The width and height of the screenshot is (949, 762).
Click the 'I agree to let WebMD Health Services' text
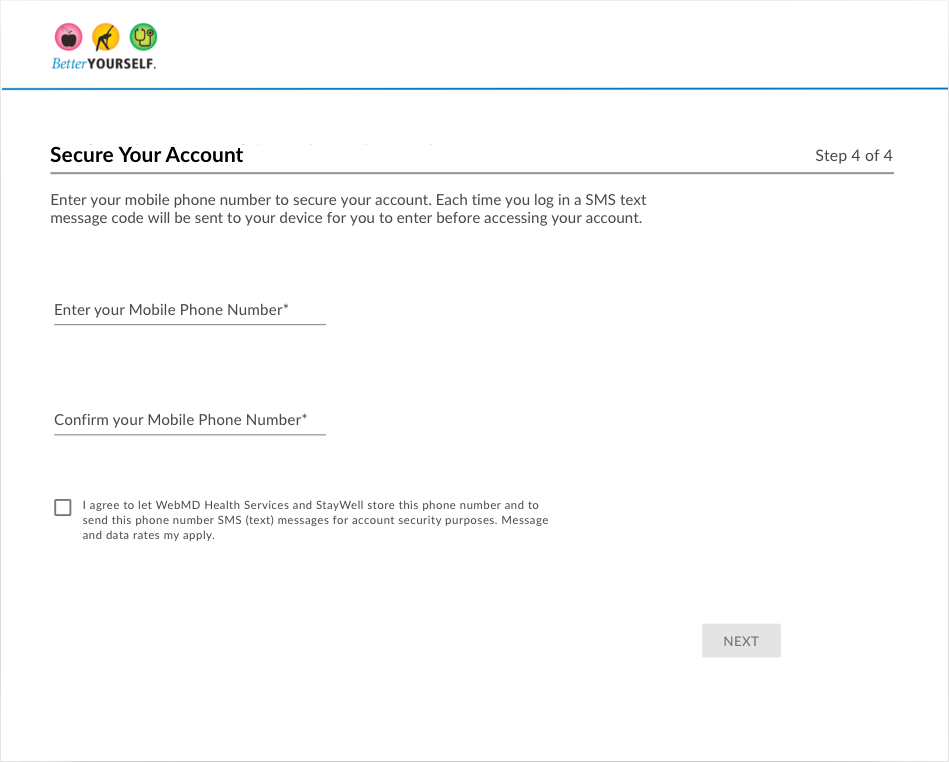coord(315,520)
